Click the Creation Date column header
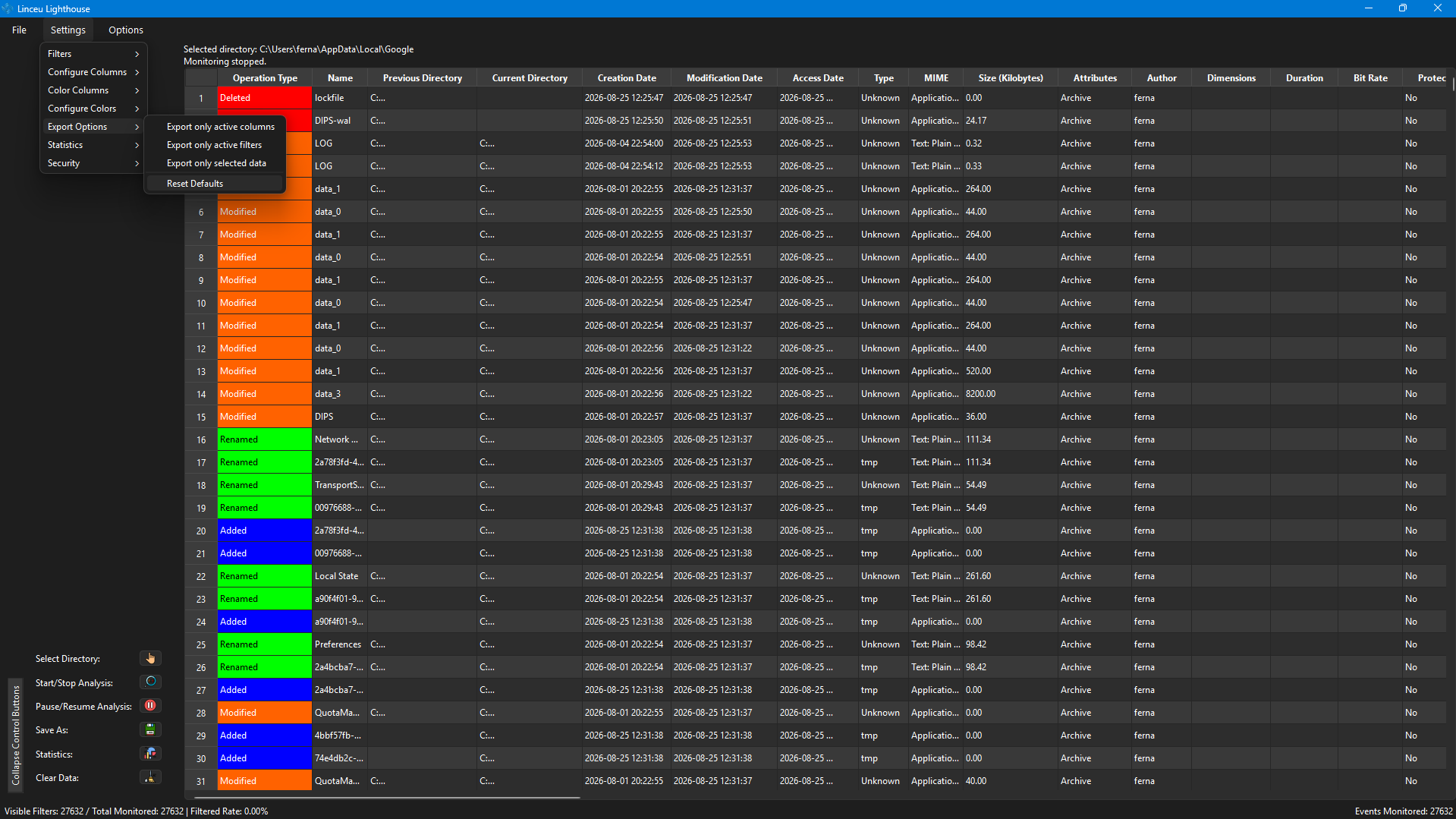The width and height of the screenshot is (1456, 819). [627, 78]
